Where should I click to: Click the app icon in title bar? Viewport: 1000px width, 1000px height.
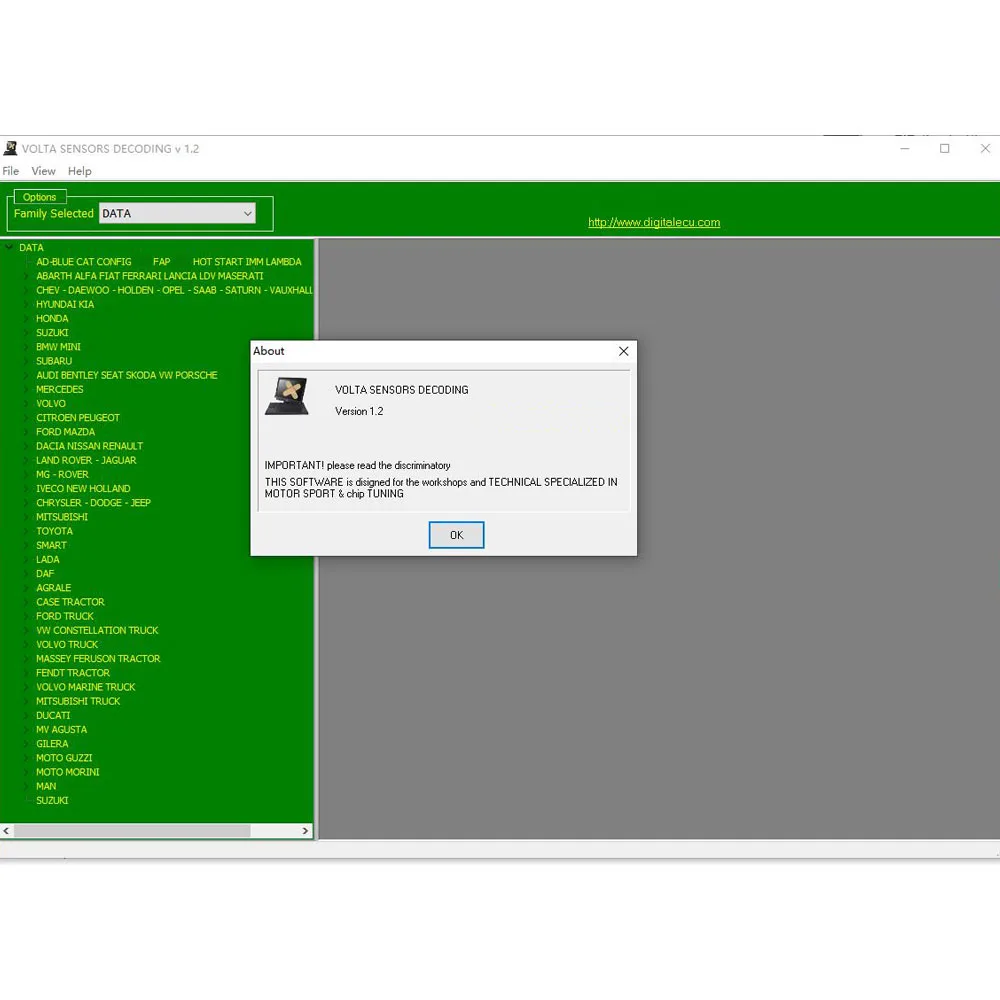click(x=10, y=148)
